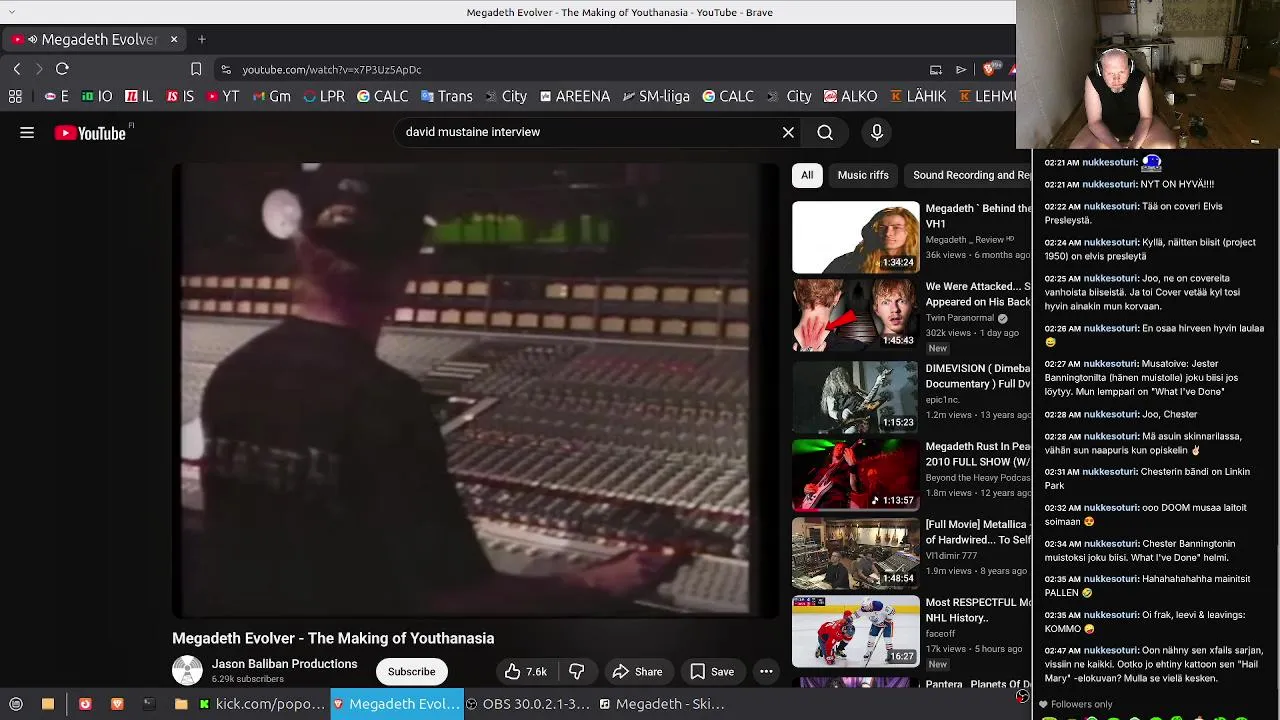Run search with the magnifier button

click(825, 132)
